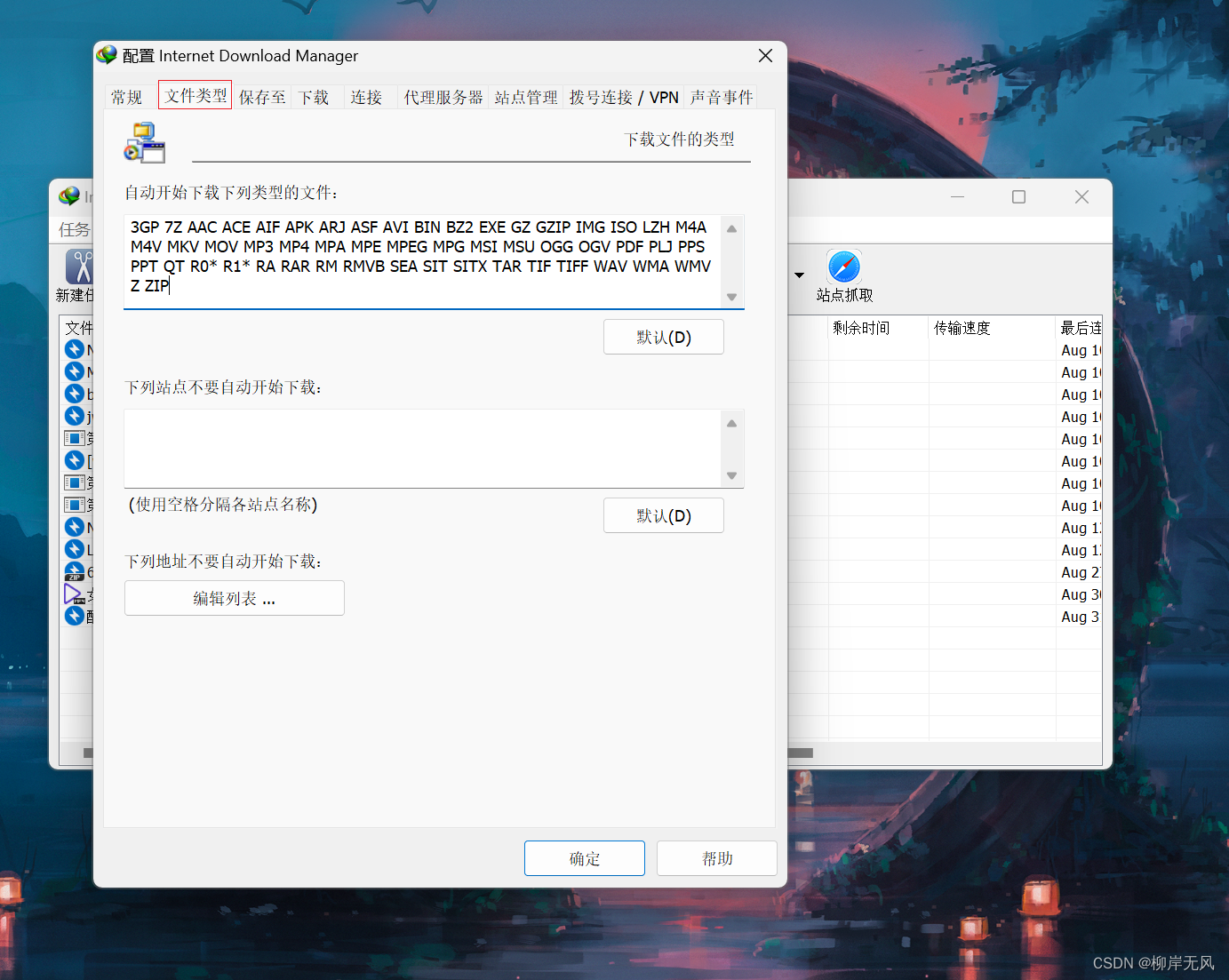Click the IDM logo in the dialog title bar
The height and width of the screenshot is (980, 1229).
(x=107, y=55)
